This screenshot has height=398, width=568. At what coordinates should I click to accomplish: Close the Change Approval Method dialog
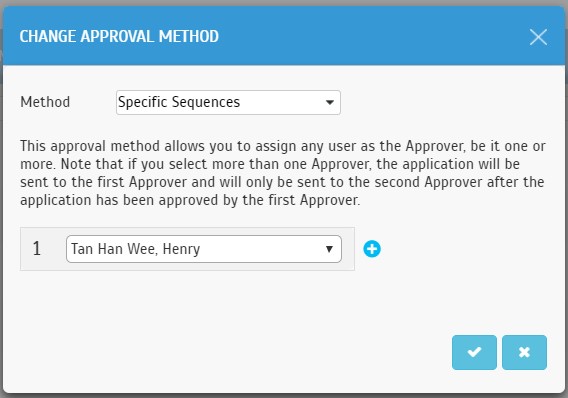(538, 37)
